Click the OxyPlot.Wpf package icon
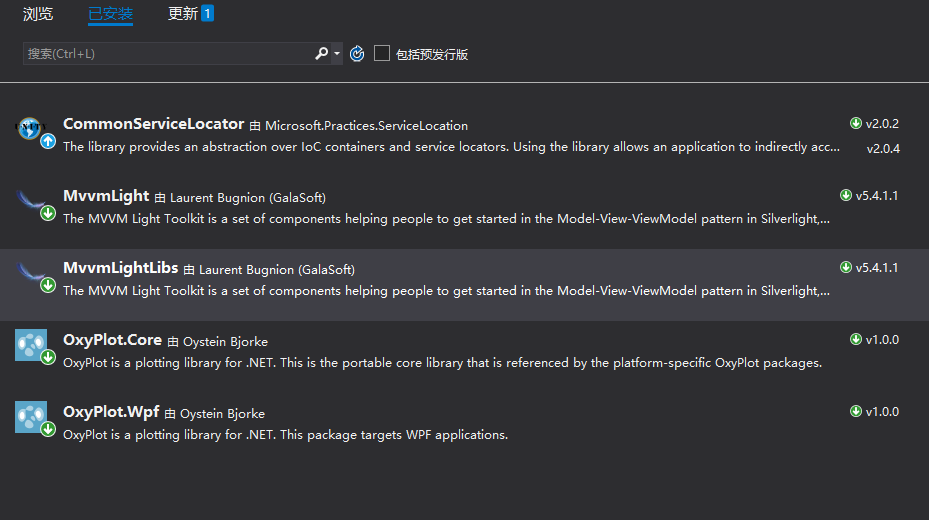The height and width of the screenshot is (520, 929). [x=31, y=417]
